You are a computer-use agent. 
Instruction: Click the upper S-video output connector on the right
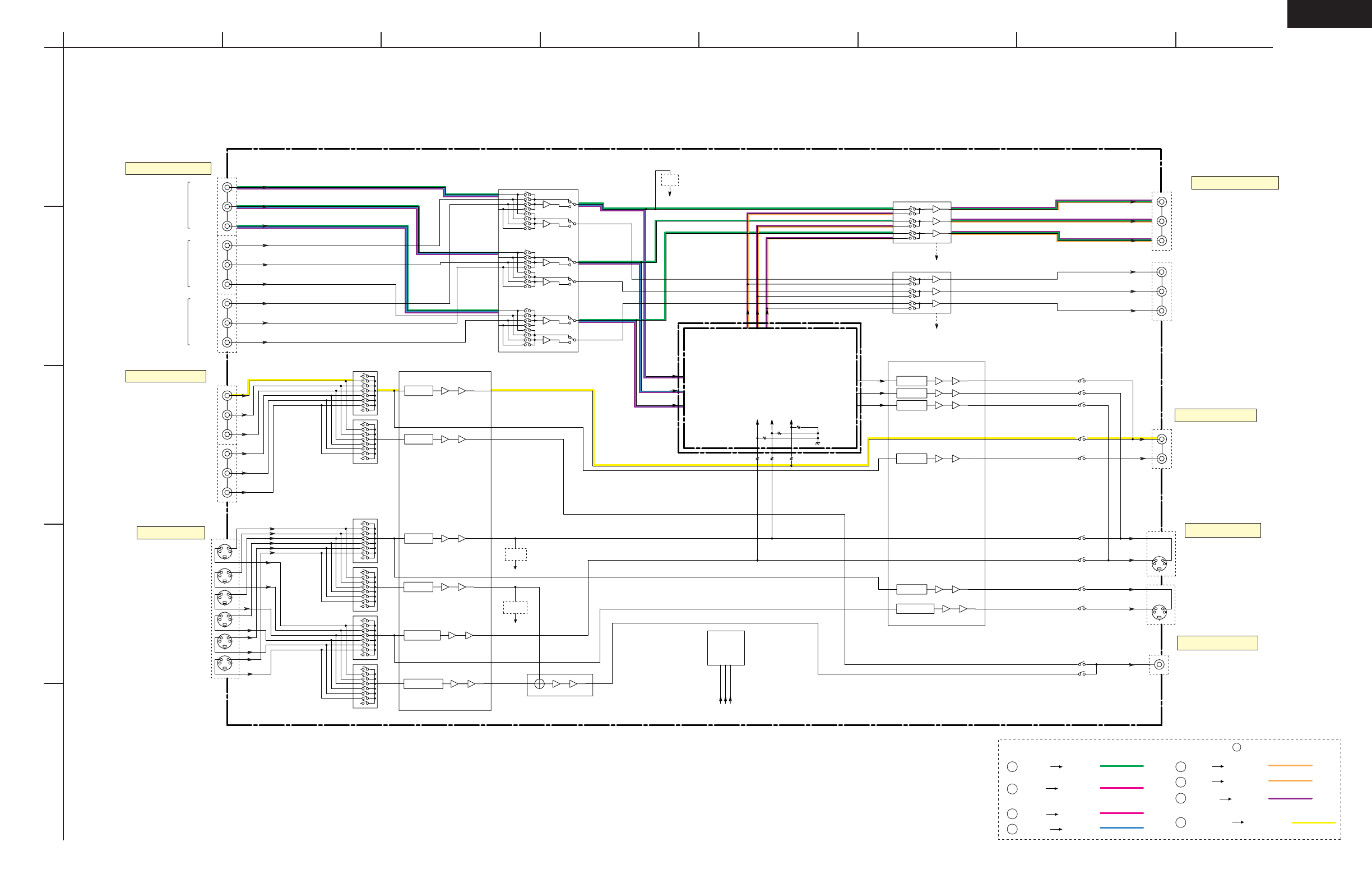pos(1158,563)
